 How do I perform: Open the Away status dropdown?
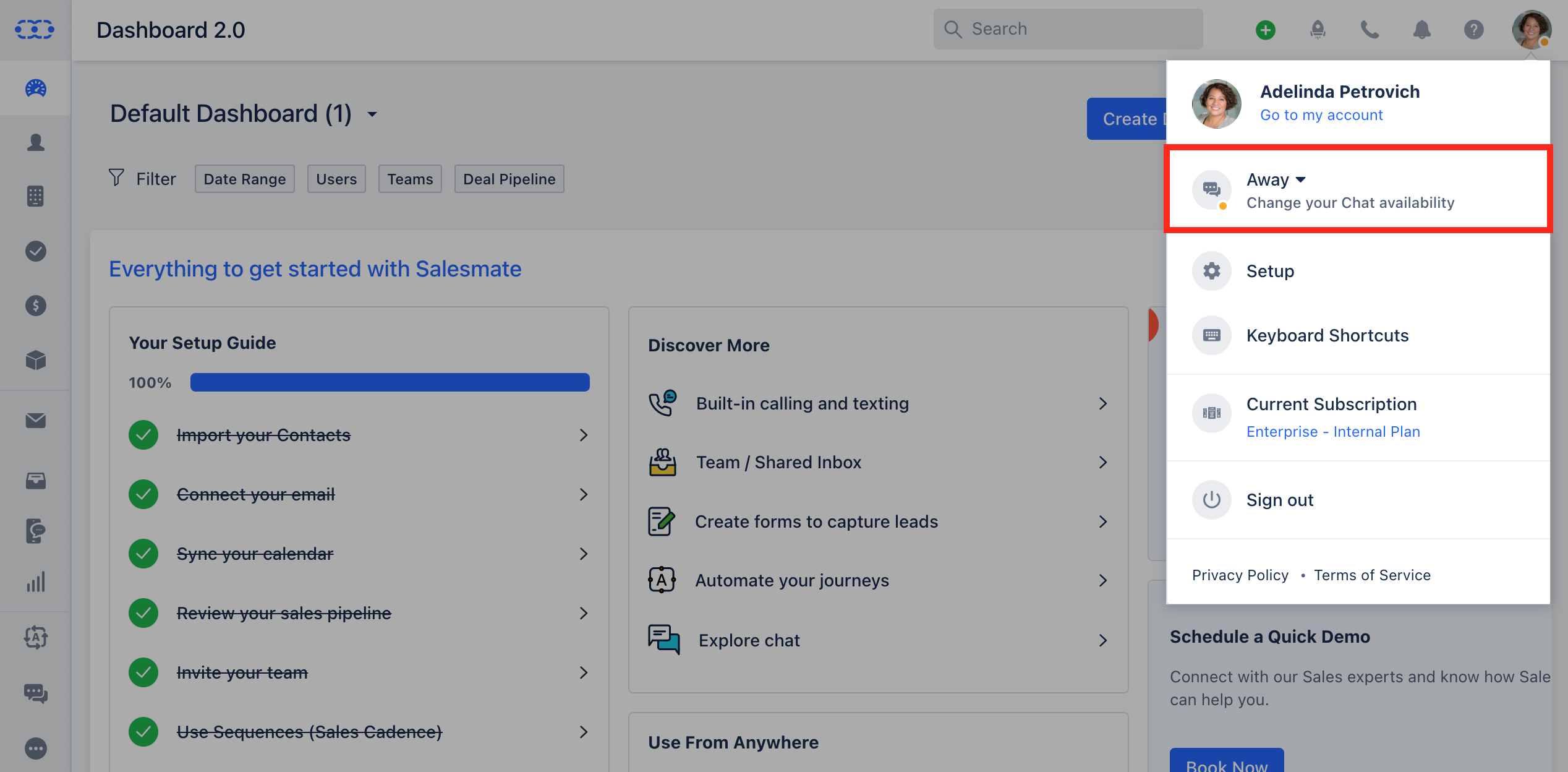click(x=1276, y=179)
